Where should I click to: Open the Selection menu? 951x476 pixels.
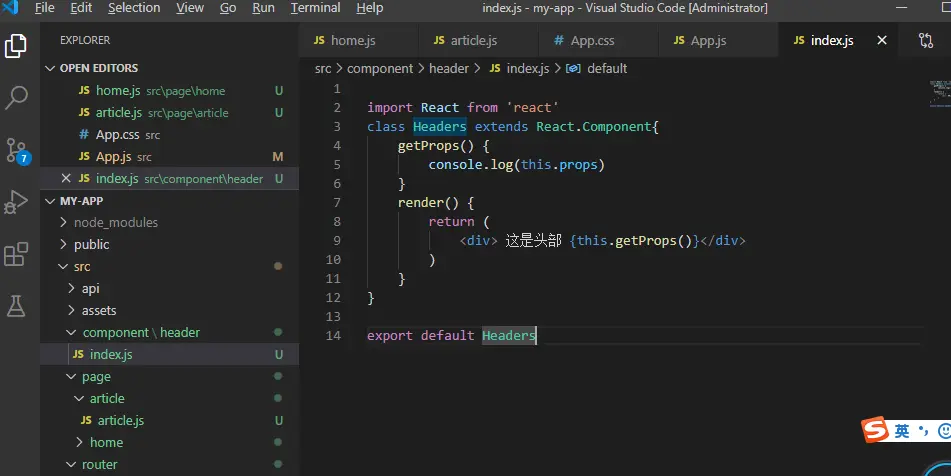tap(134, 8)
